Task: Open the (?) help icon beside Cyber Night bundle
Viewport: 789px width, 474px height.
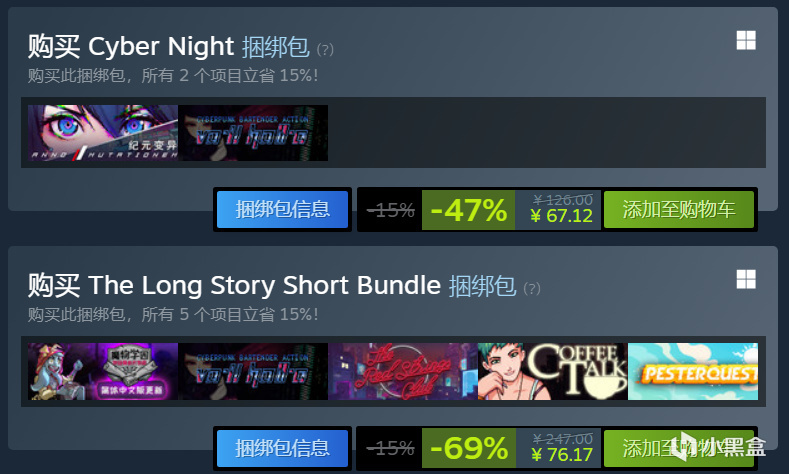Action: click(325, 49)
